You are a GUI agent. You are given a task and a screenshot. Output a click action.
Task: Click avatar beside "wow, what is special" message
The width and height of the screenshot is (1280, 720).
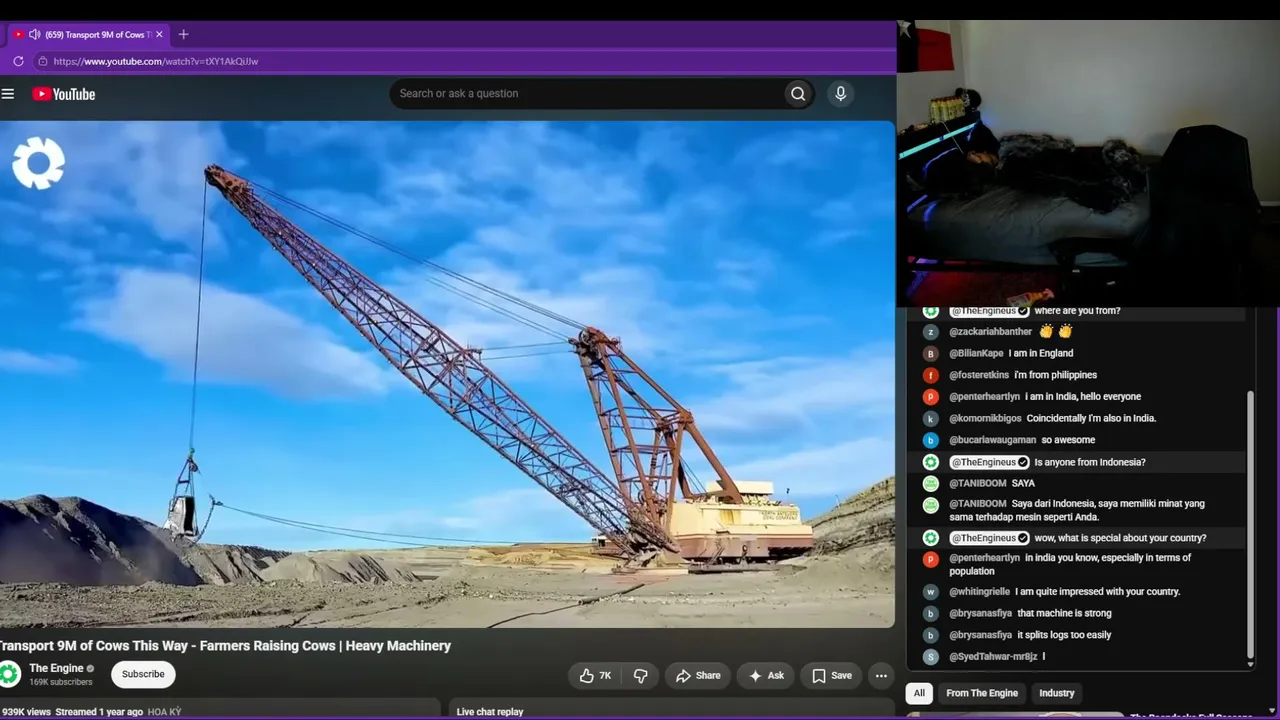coord(930,538)
